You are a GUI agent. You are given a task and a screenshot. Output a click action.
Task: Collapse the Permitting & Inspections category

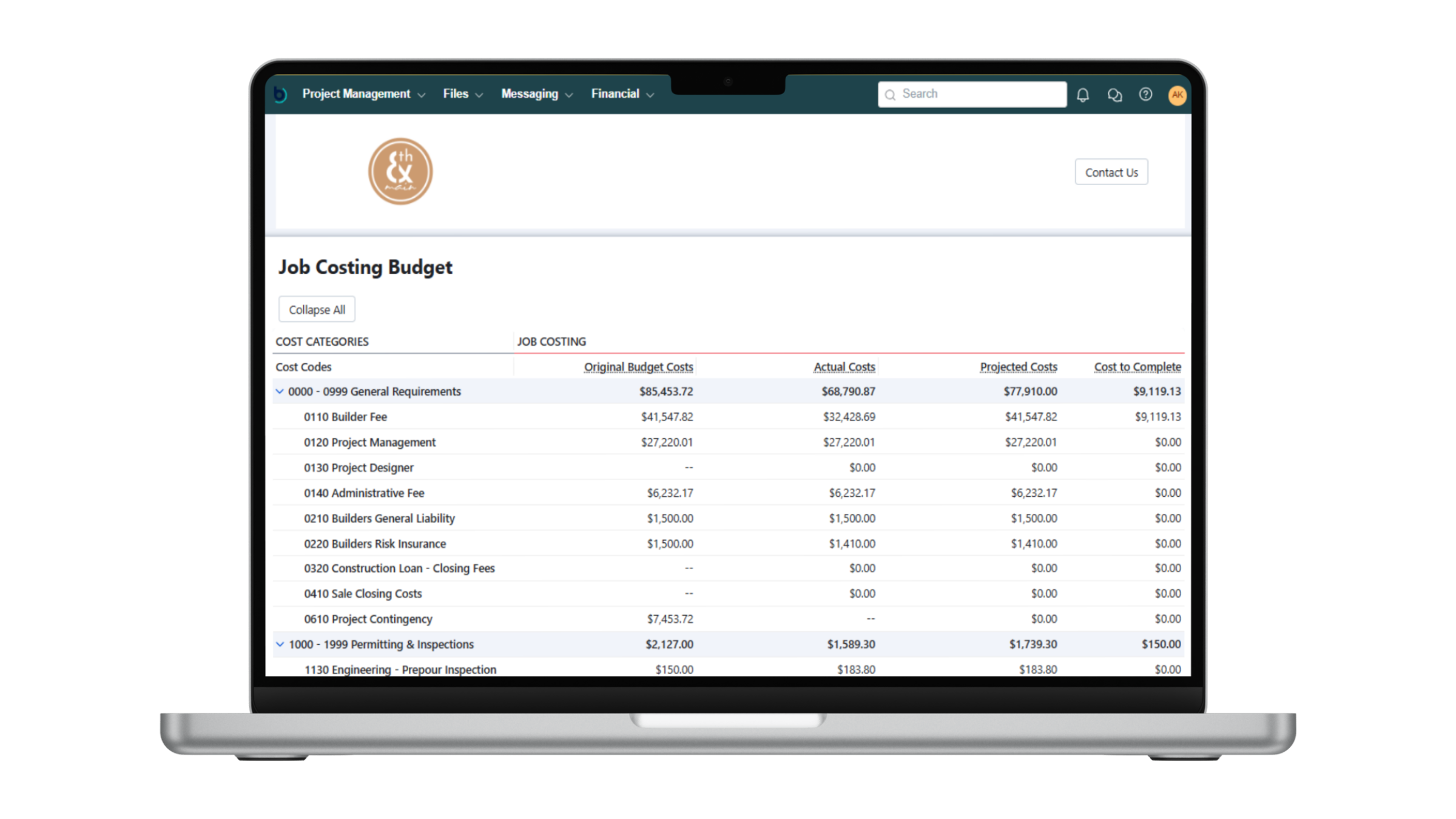point(280,644)
